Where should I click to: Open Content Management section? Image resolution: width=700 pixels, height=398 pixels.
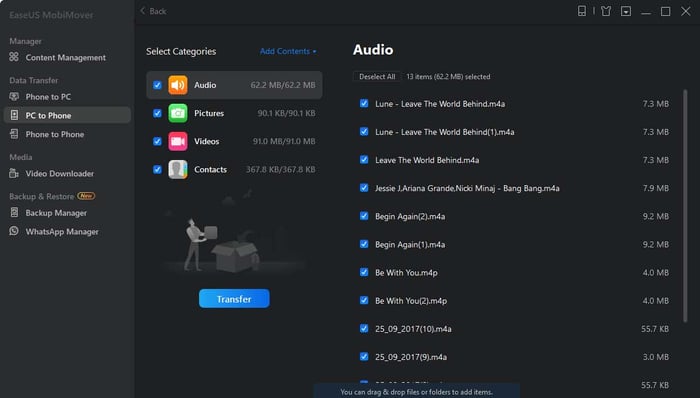[x=67, y=57]
